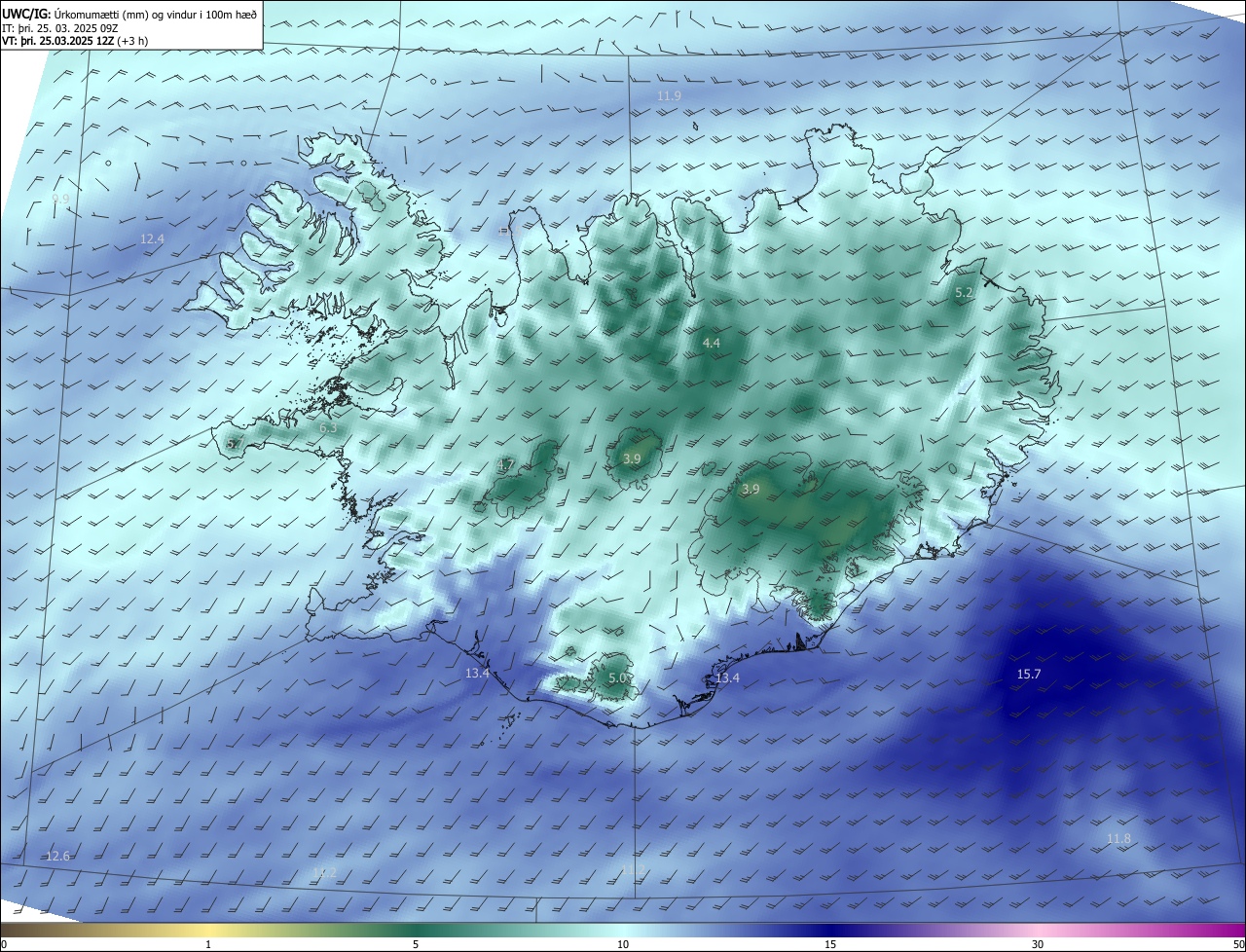Click the 5.7 value at the Snæfellsnes tip
The width and height of the screenshot is (1246, 952).
(234, 444)
